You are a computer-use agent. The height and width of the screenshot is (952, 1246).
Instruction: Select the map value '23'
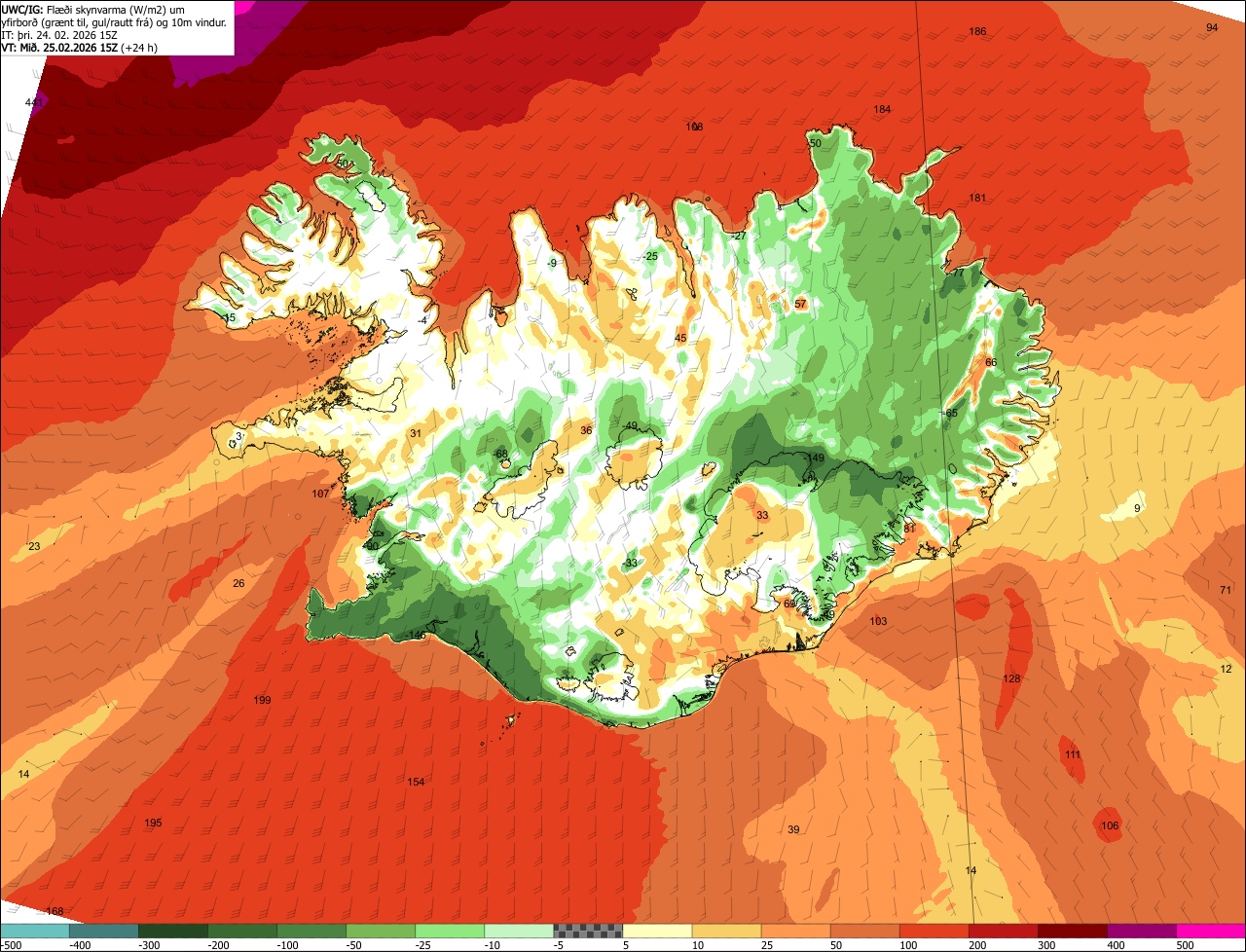click(34, 546)
